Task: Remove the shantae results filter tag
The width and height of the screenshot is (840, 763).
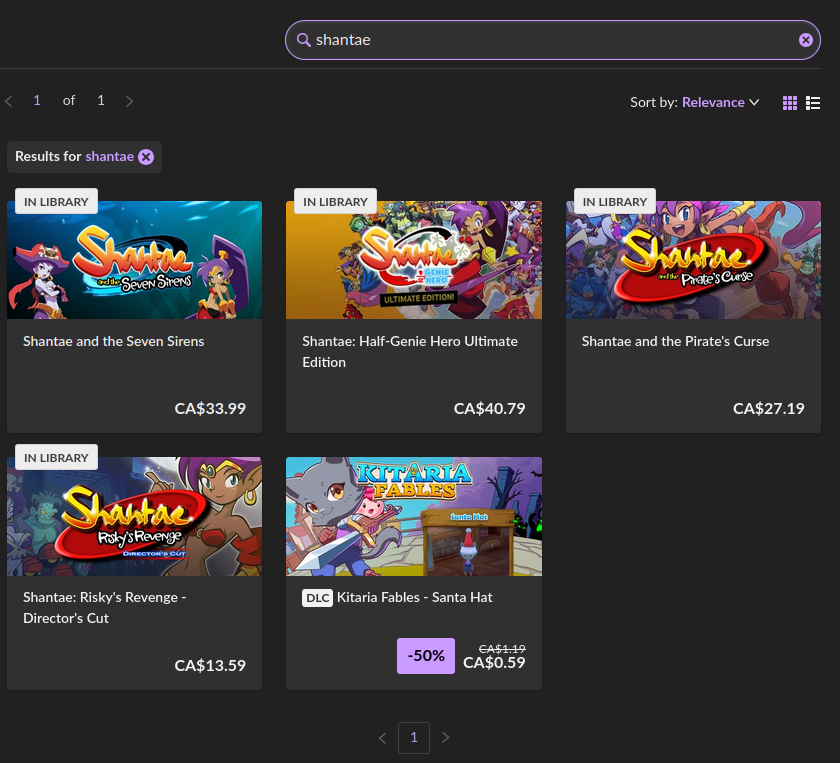Action: click(x=146, y=157)
